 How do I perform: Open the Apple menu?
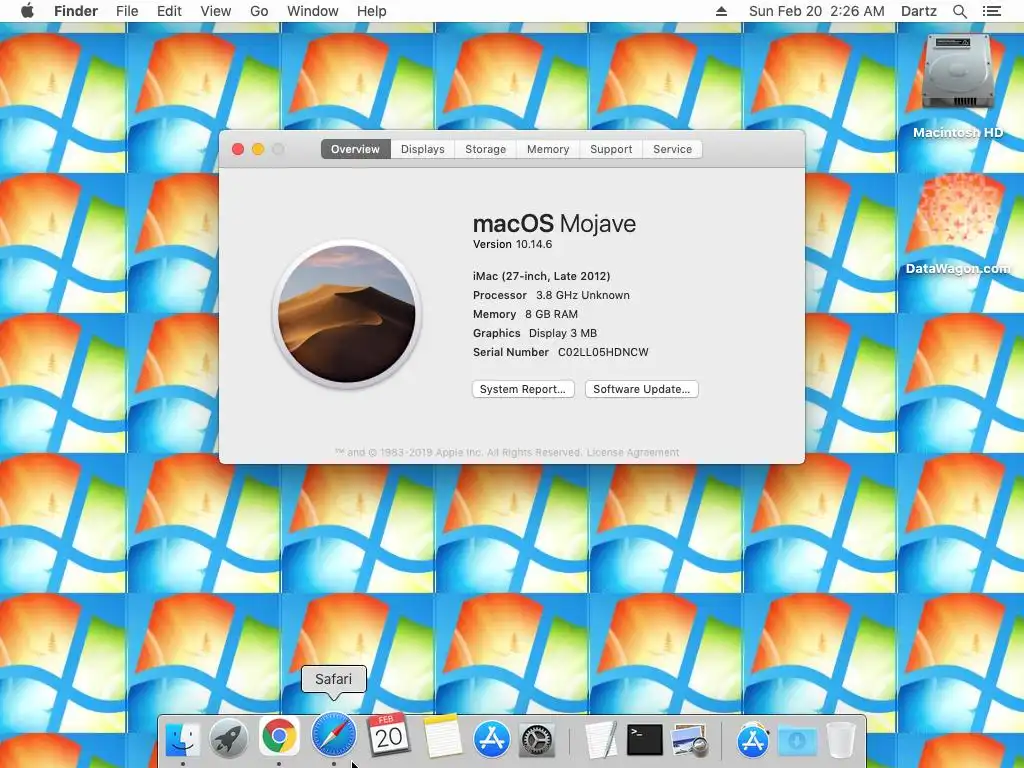point(27,11)
